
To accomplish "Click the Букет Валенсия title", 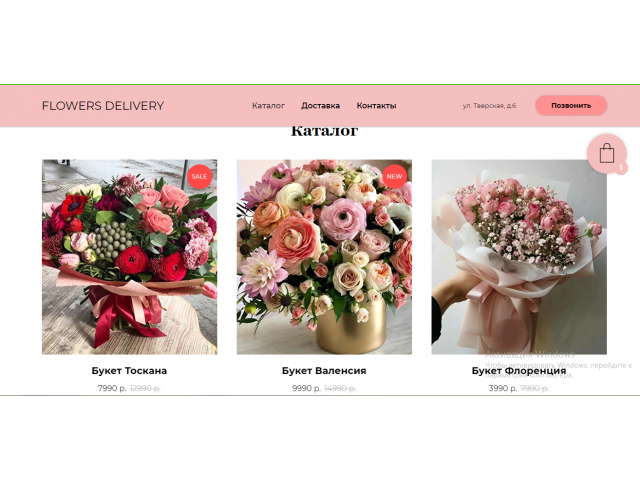I will (x=324, y=371).
